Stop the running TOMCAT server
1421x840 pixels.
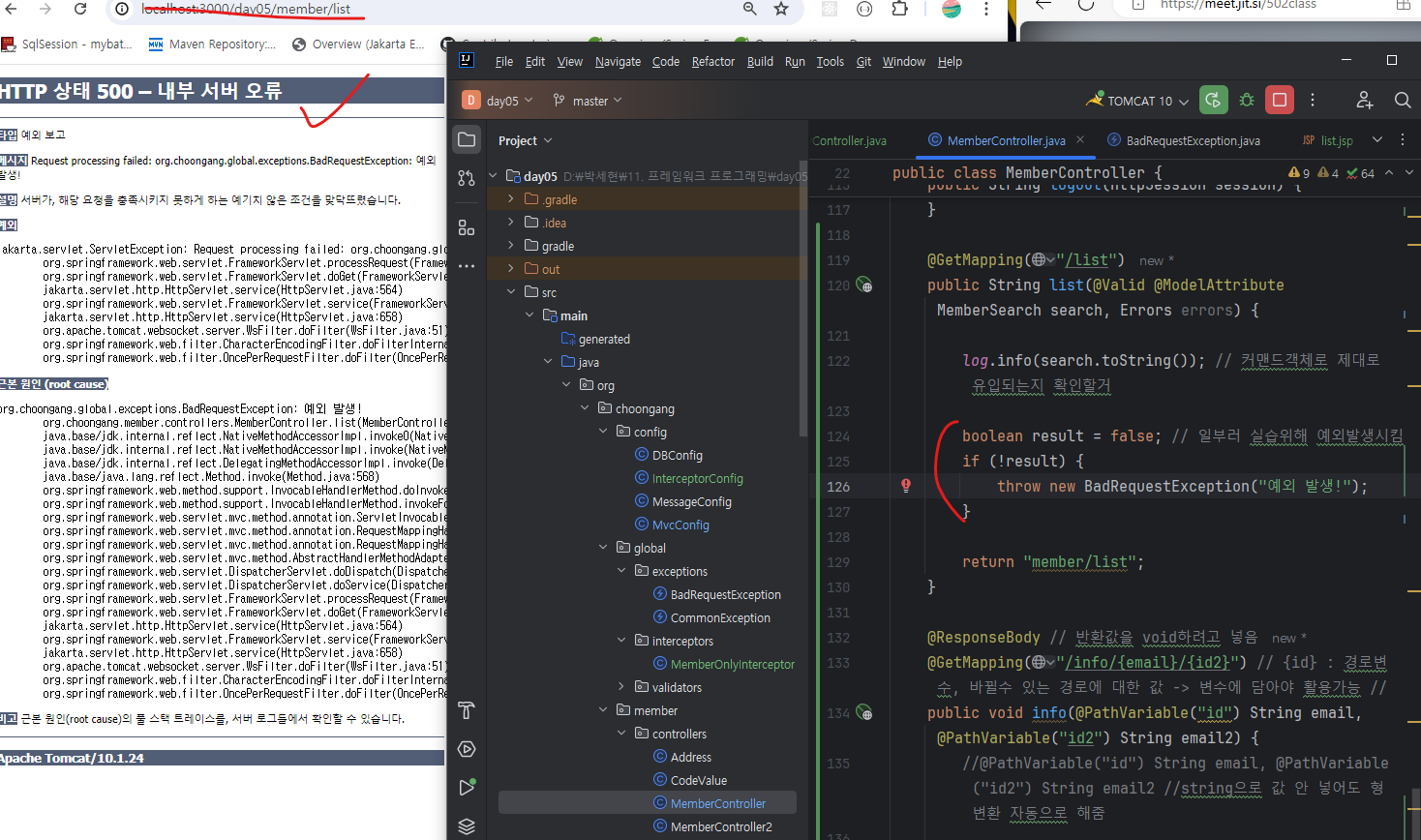pos(1280,100)
